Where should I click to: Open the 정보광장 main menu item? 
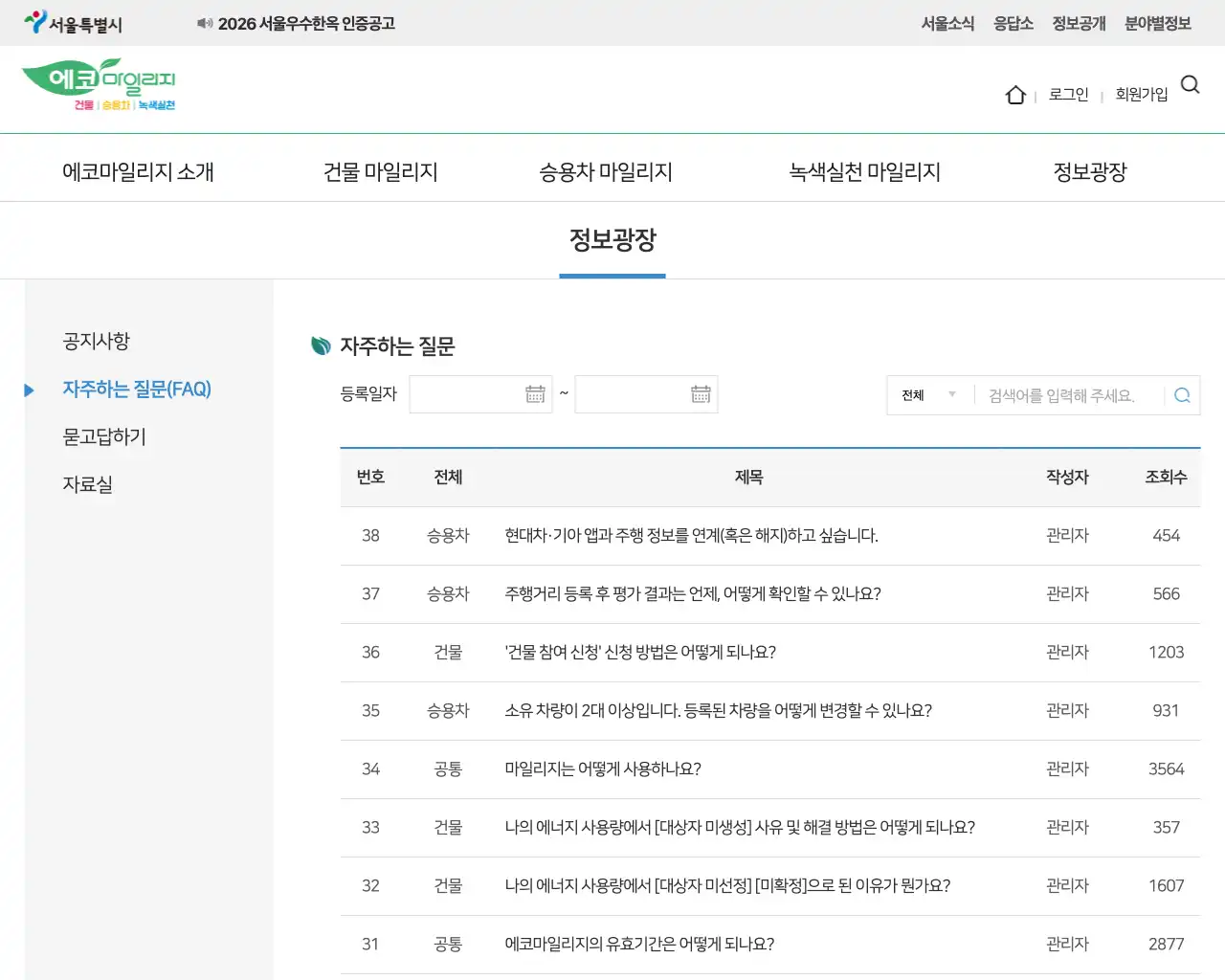coord(1090,172)
